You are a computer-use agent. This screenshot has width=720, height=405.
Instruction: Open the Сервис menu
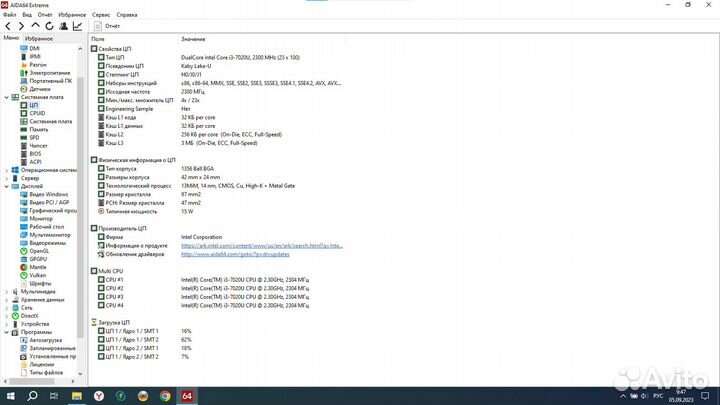(101, 15)
